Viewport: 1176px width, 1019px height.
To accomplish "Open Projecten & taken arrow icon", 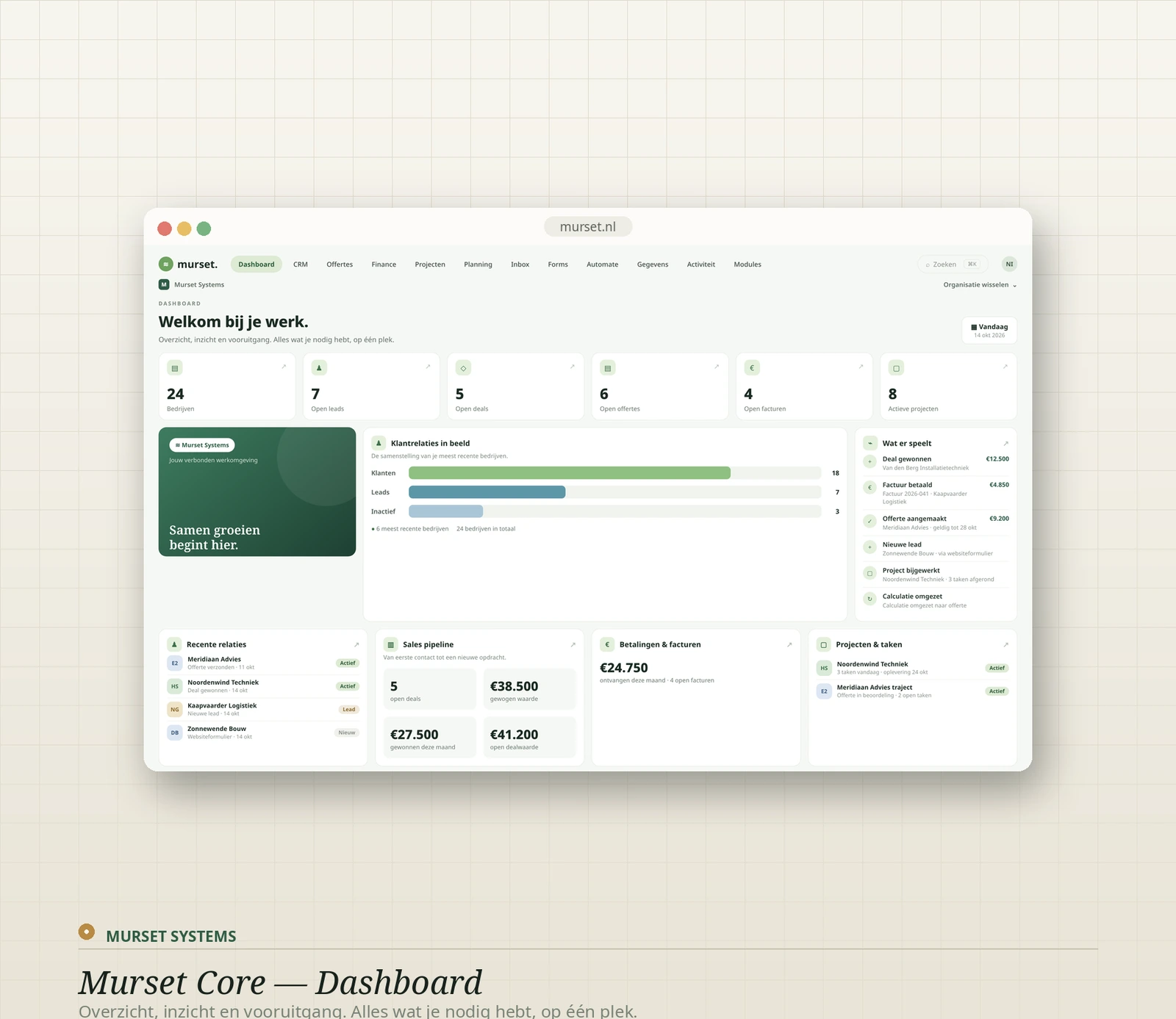I will 1005,645.
